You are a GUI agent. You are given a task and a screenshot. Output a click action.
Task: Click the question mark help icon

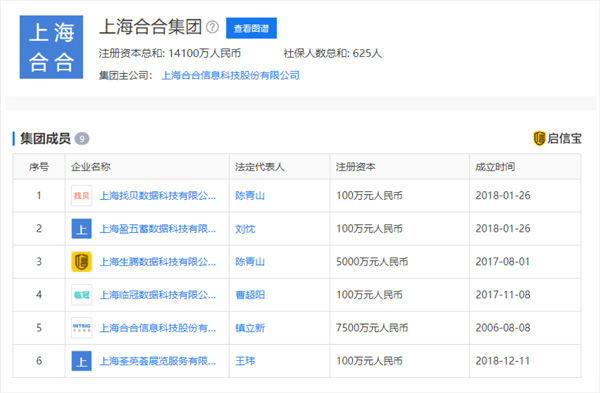click(x=212, y=27)
